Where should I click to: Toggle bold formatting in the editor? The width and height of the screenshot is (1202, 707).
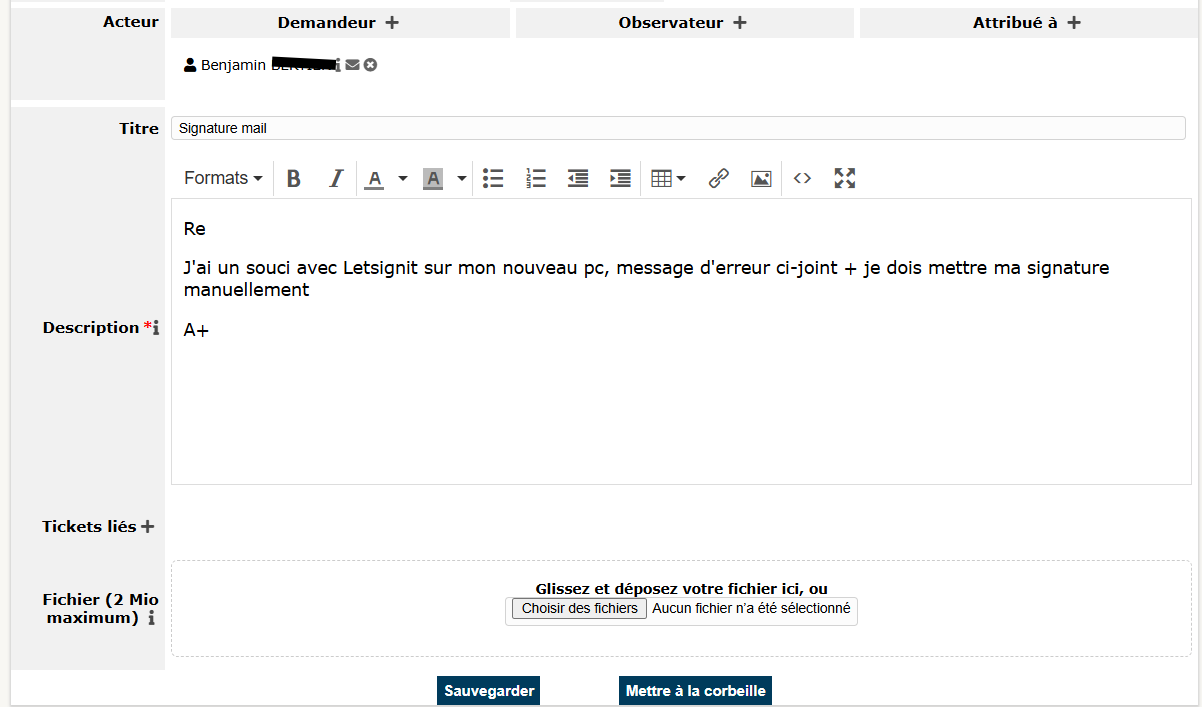tap(294, 179)
